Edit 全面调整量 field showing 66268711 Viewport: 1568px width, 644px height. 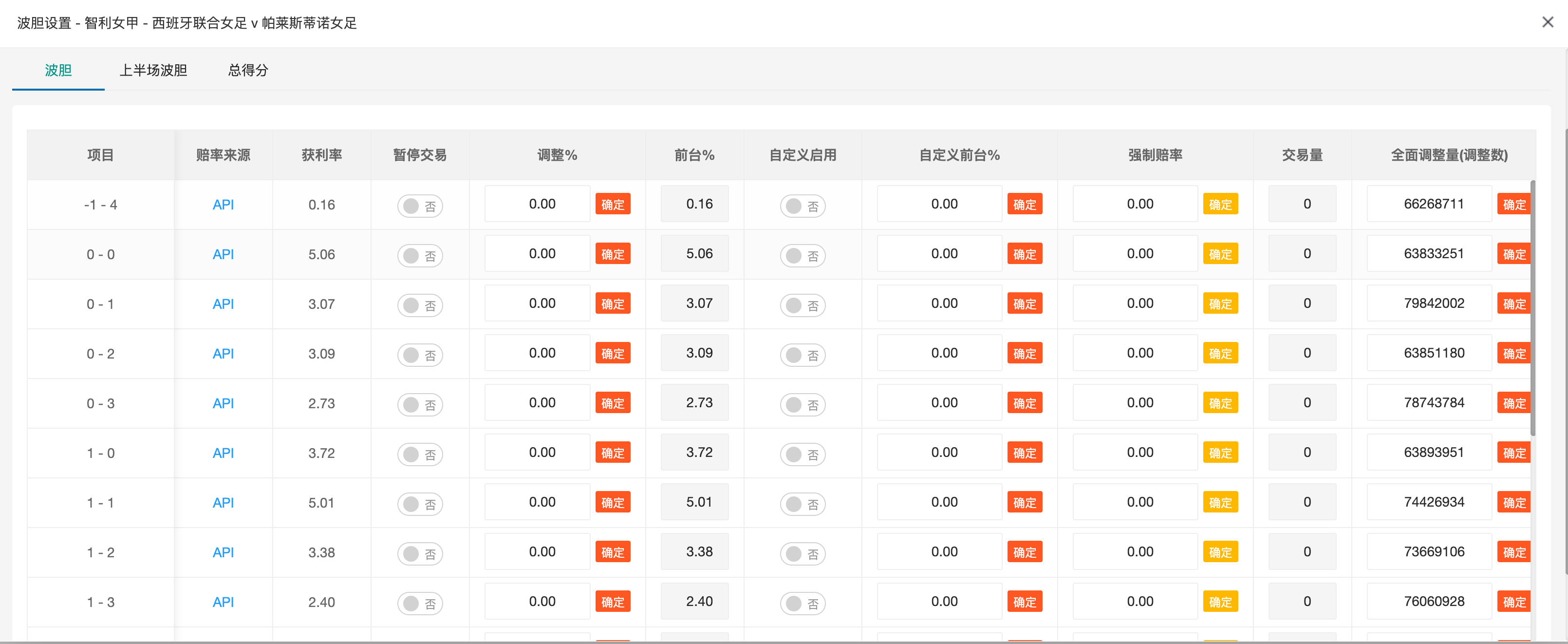1429,205
